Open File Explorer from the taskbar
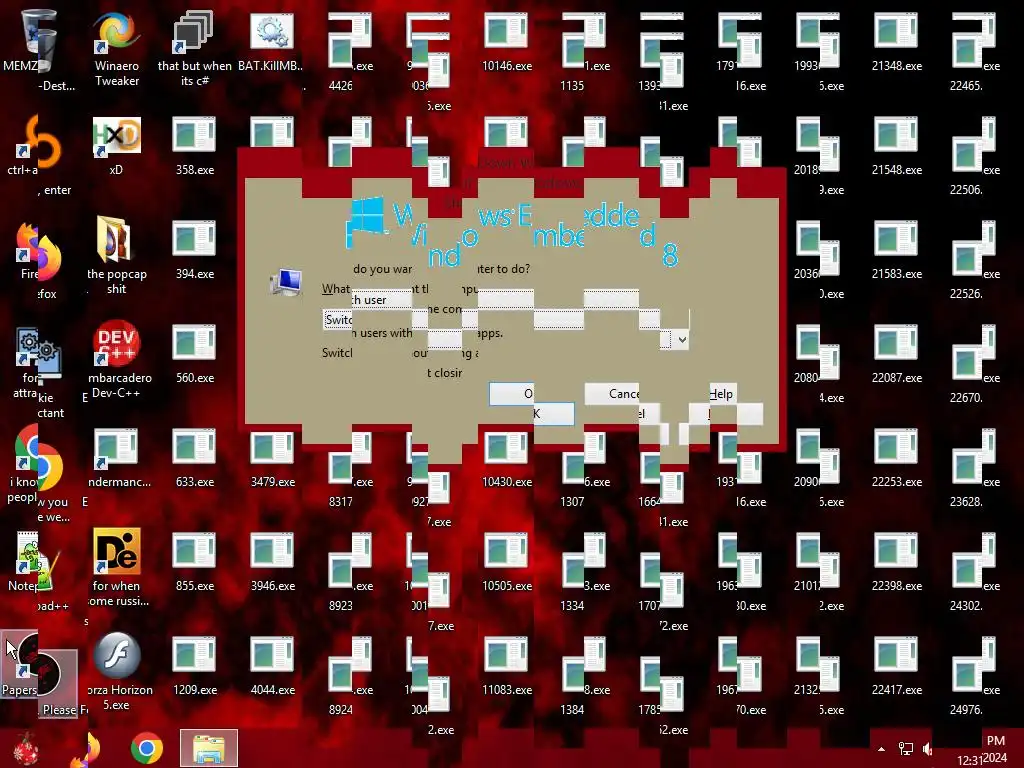This screenshot has height=768, width=1024. (x=209, y=748)
